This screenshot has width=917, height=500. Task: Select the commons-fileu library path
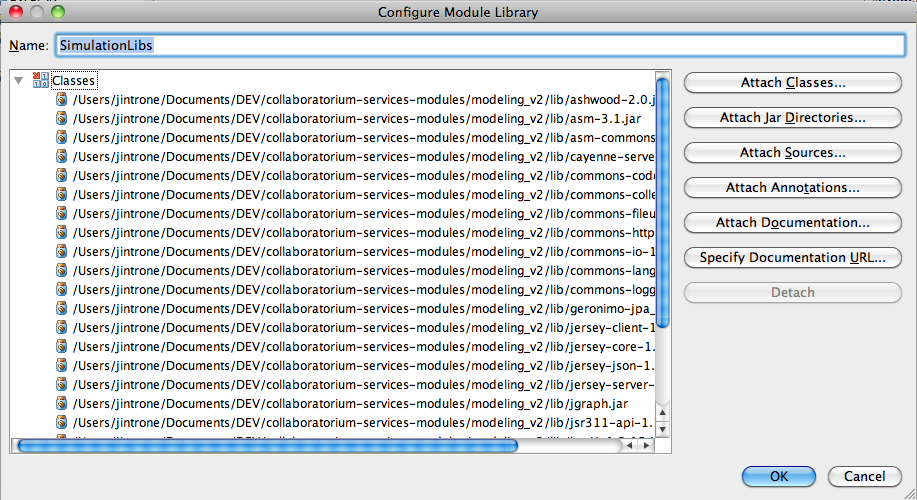(363, 213)
